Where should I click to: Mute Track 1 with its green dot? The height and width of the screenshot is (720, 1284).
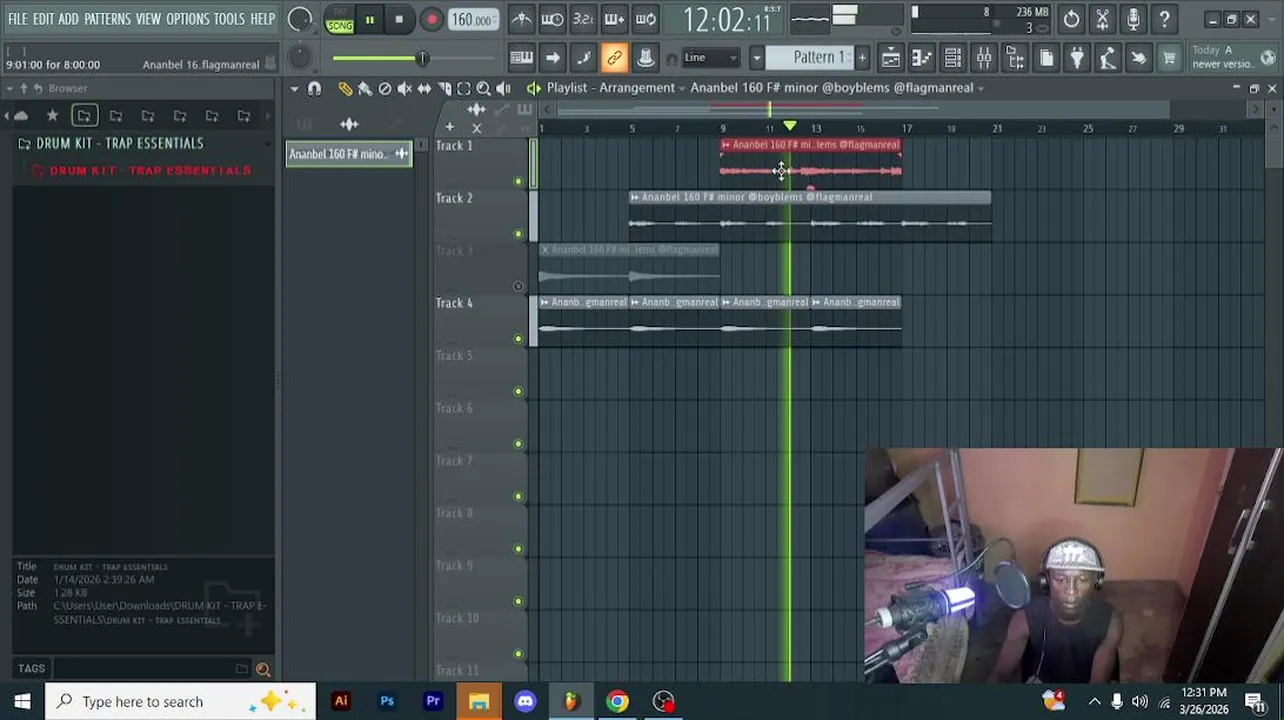[x=518, y=181]
